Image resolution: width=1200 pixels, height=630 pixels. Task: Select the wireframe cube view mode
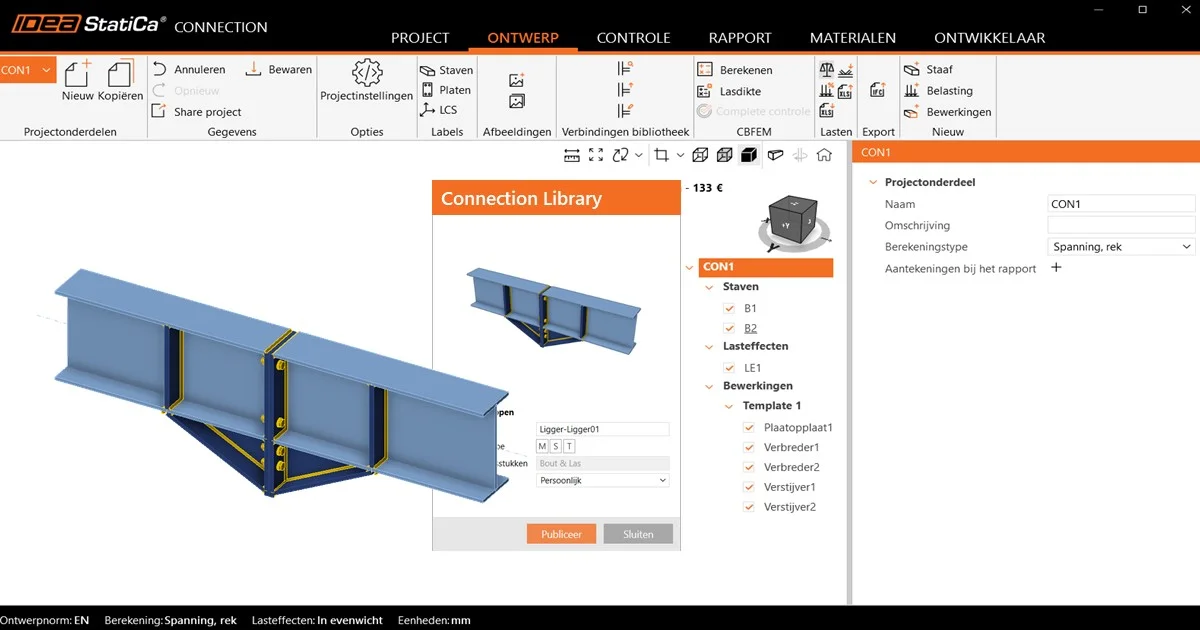pos(701,155)
